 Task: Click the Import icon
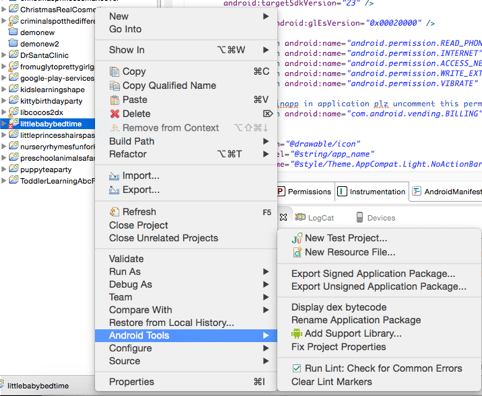point(114,176)
